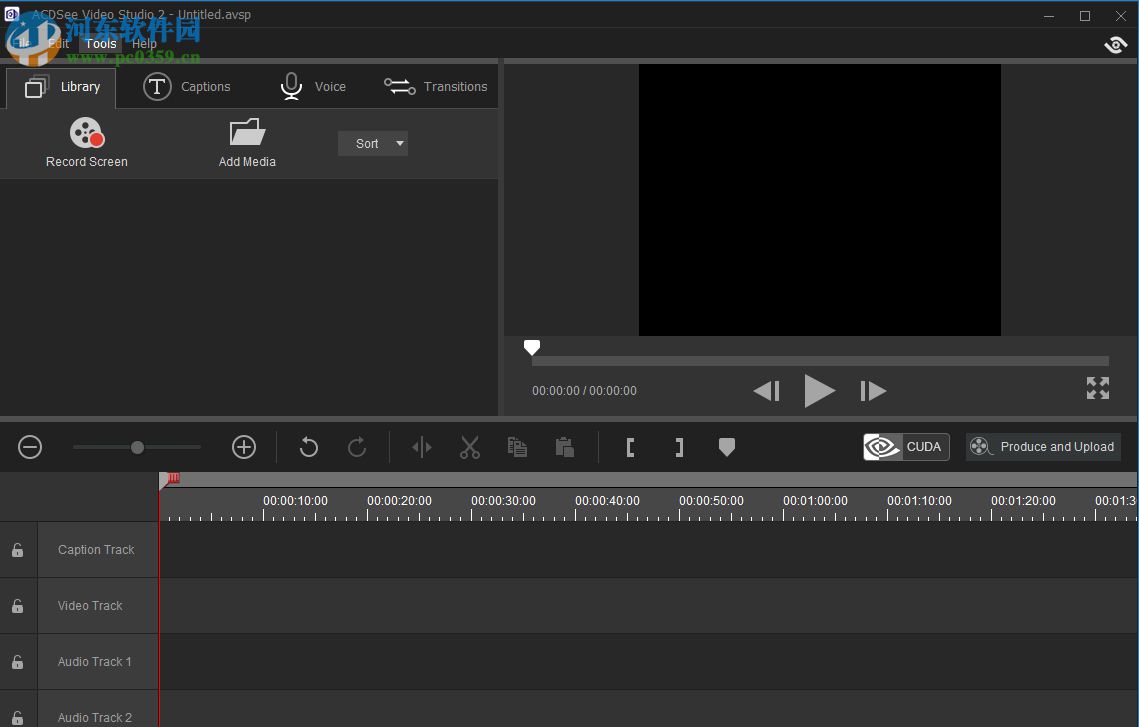
Task: Toggle the CUDA acceleration button
Action: pos(906,447)
